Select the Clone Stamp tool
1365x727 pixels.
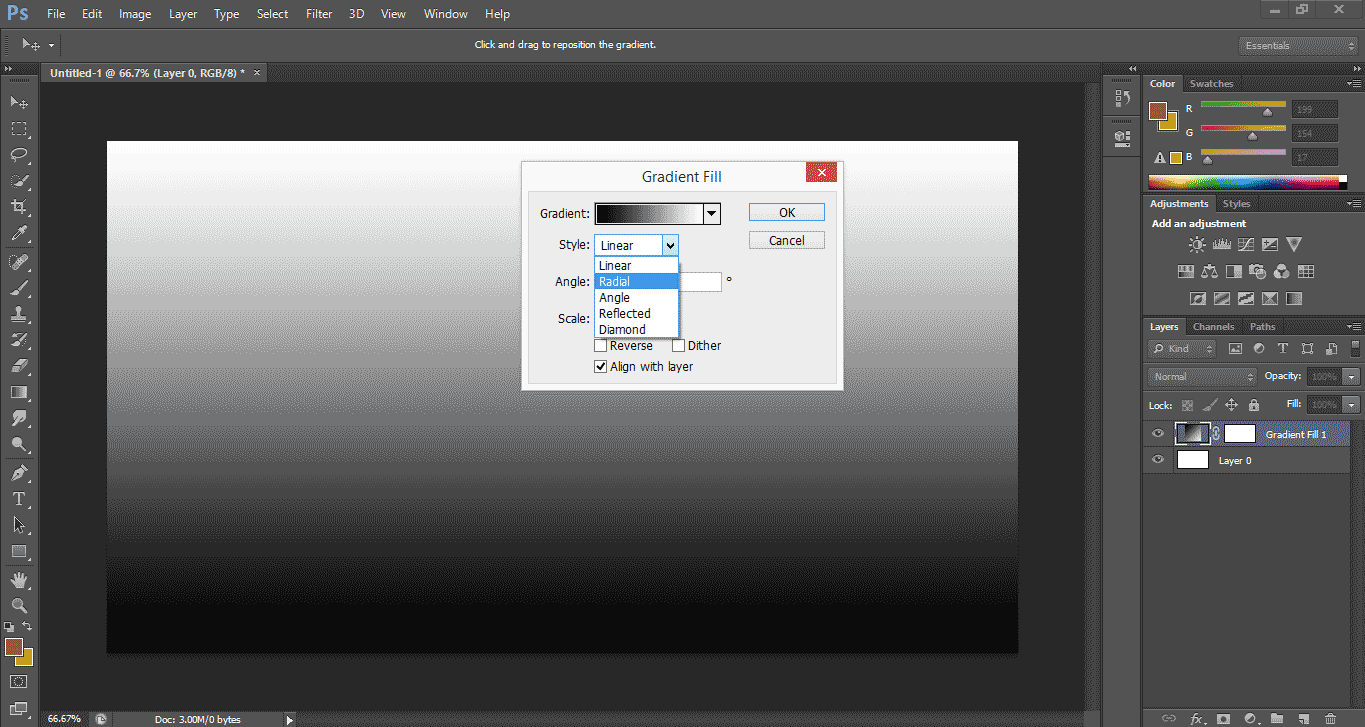[x=19, y=314]
